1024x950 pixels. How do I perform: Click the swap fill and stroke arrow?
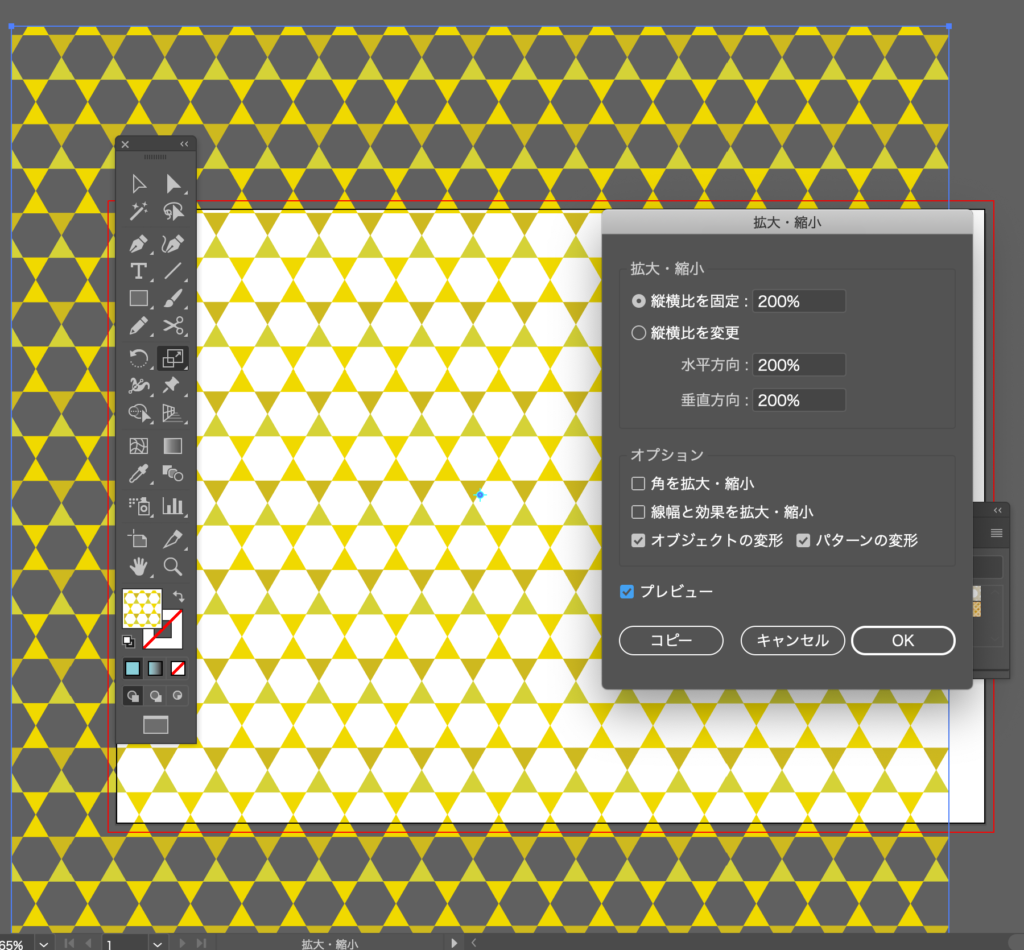[x=178, y=596]
